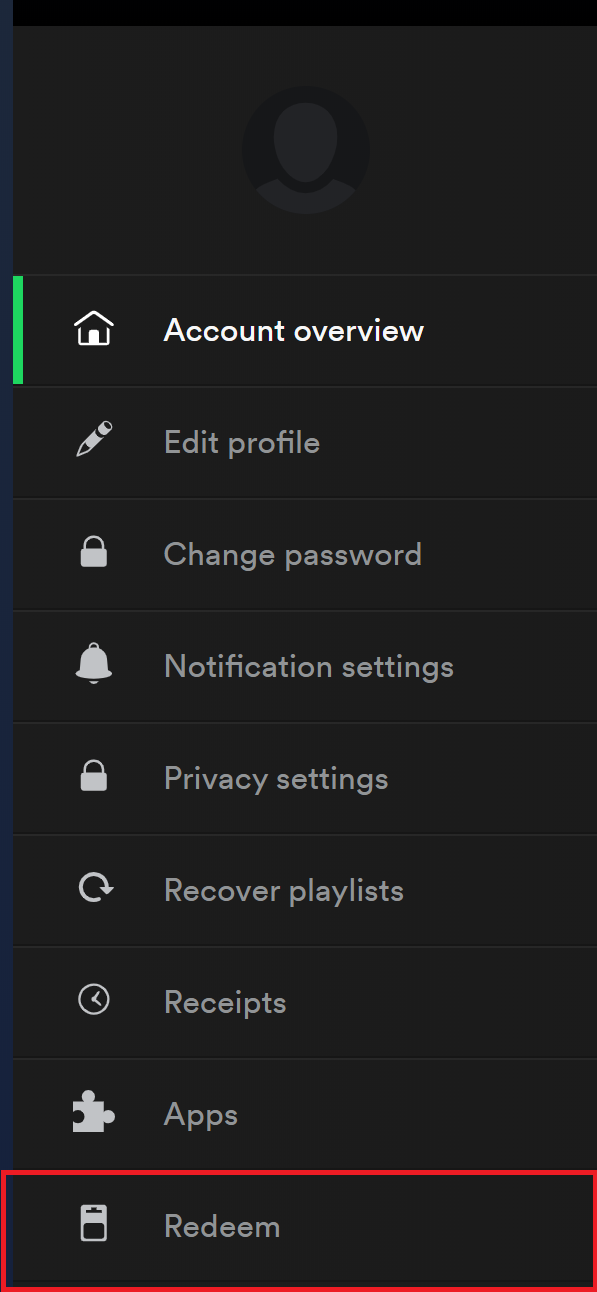Viewport: 597px width, 1292px height.
Task: Click the profile avatar picture
Action: pos(306,150)
